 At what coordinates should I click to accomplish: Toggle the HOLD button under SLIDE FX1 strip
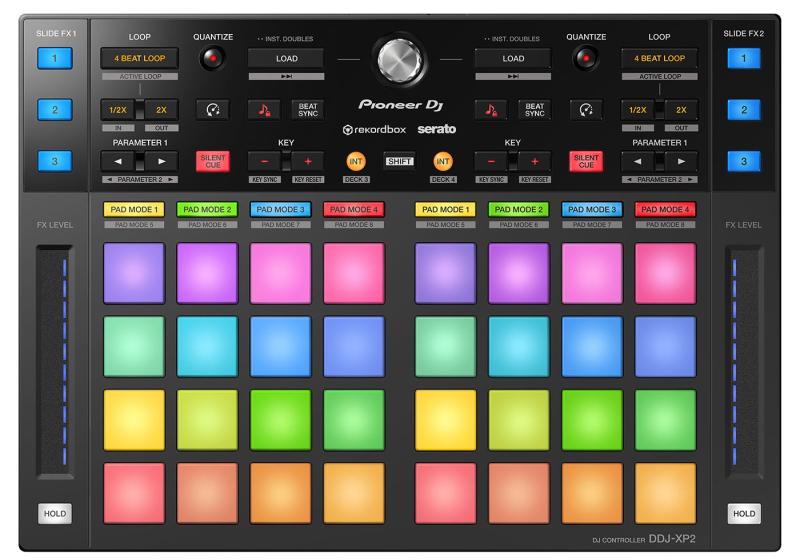pyautogui.click(x=55, y=514)
